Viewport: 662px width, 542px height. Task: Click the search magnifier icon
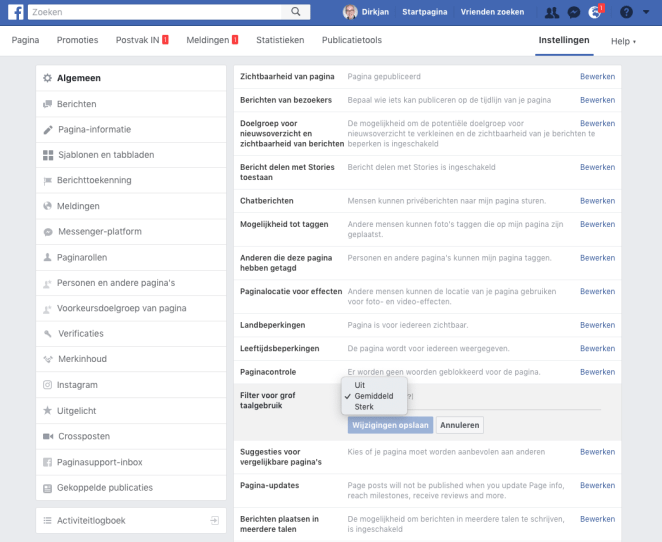click(x=296, y=12)
